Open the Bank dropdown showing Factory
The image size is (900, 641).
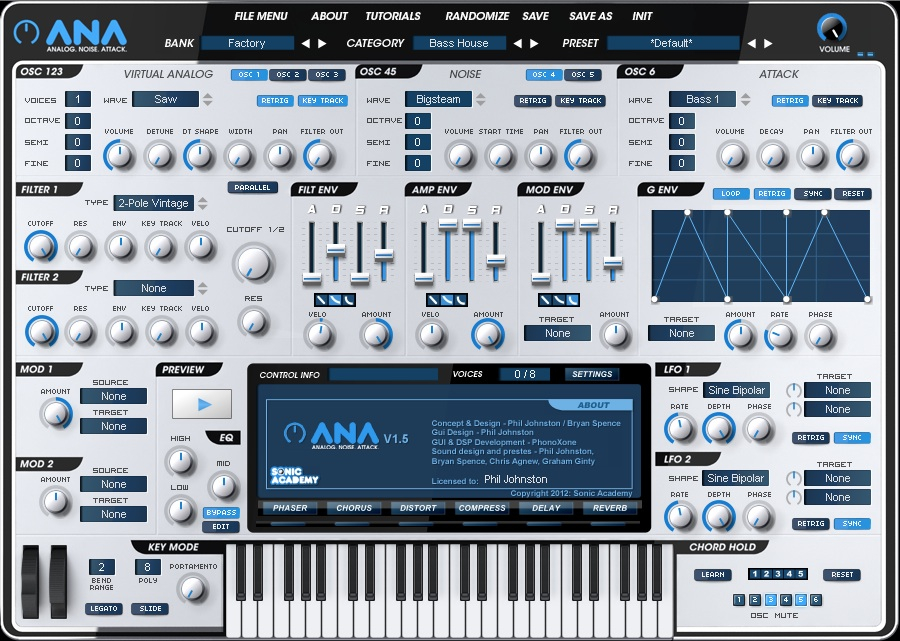tap(247, 43)
